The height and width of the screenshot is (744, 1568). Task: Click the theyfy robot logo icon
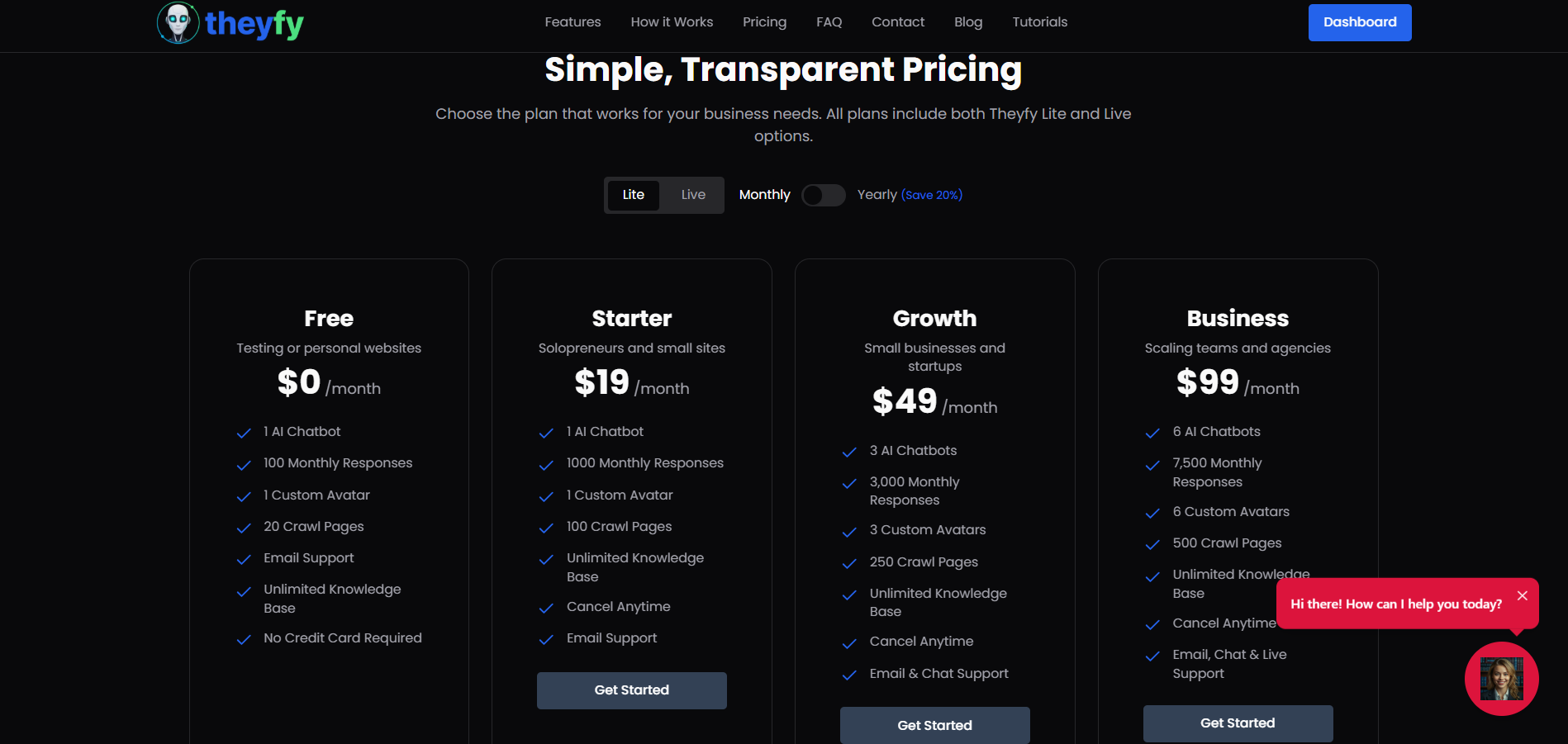click(178, 22)
